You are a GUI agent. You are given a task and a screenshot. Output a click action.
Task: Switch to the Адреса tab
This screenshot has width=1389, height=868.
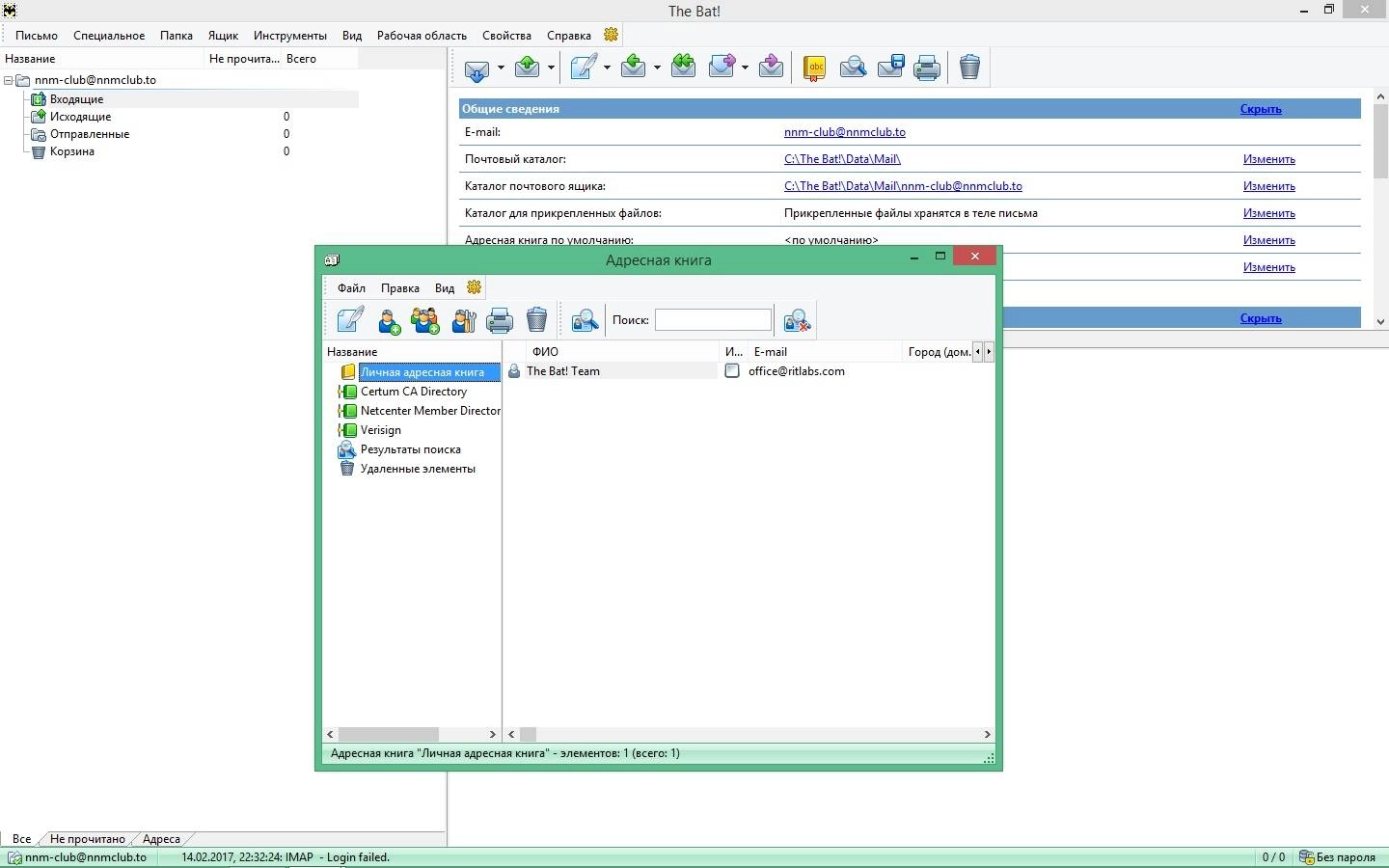[x=161, y=839]
